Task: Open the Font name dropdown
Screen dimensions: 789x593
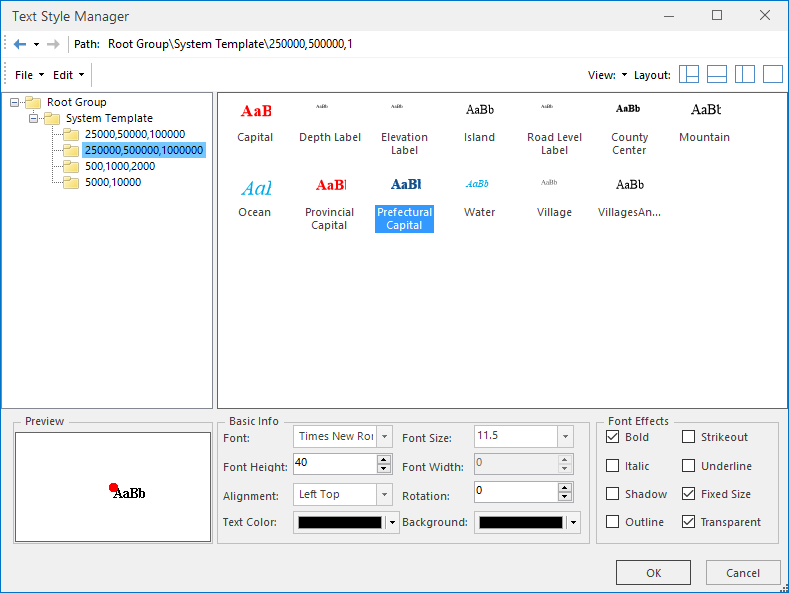Action: pos(384,437)
